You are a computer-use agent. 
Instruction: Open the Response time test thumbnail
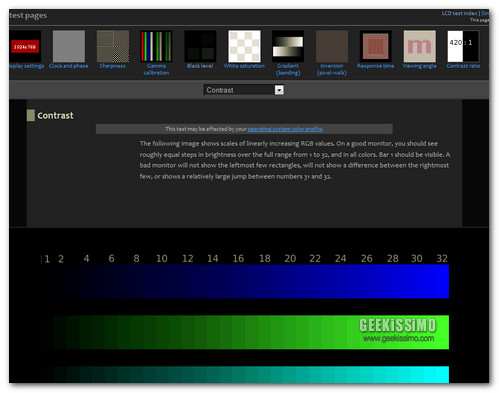(x=376, y=46)
